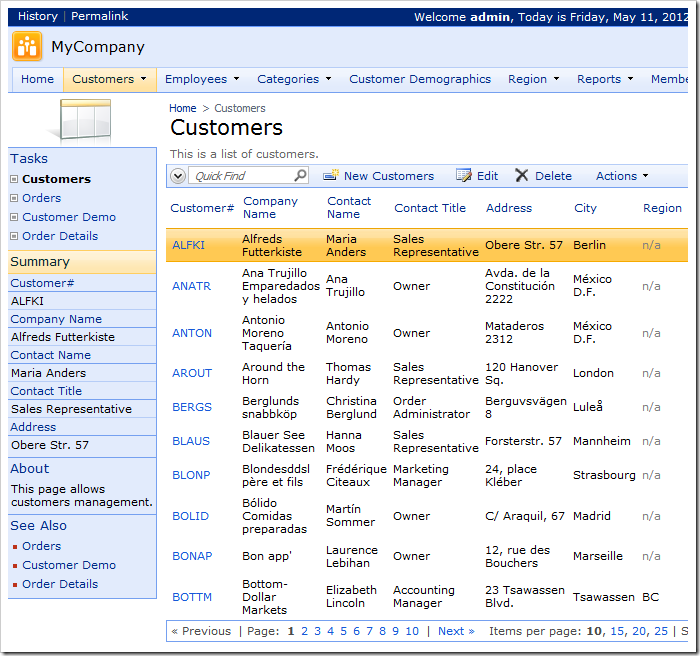Click the New Customers button label
The image size is (700, 656).
[389, 176]
